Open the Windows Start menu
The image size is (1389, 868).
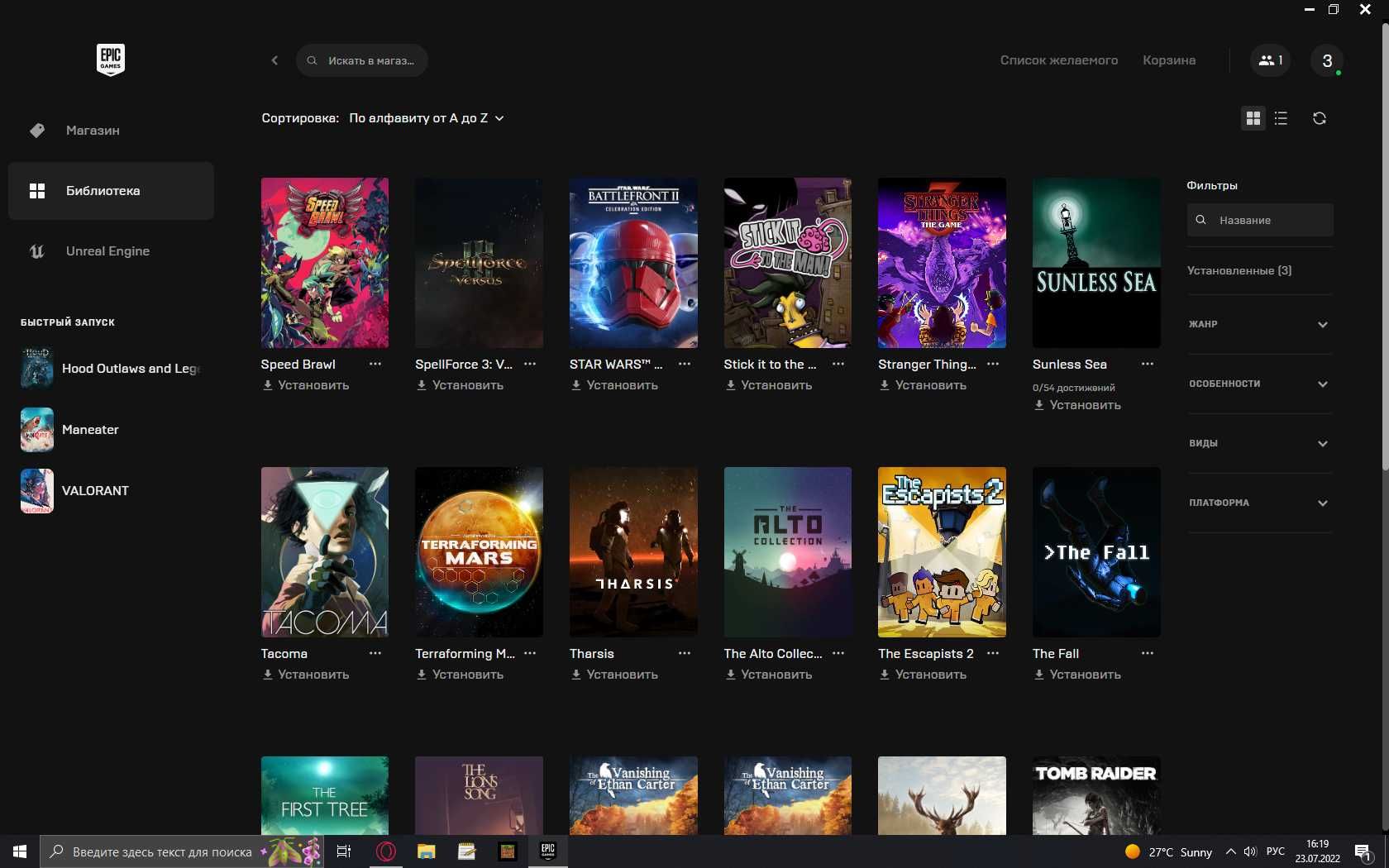pyautogui.click(x=20, y=851)
